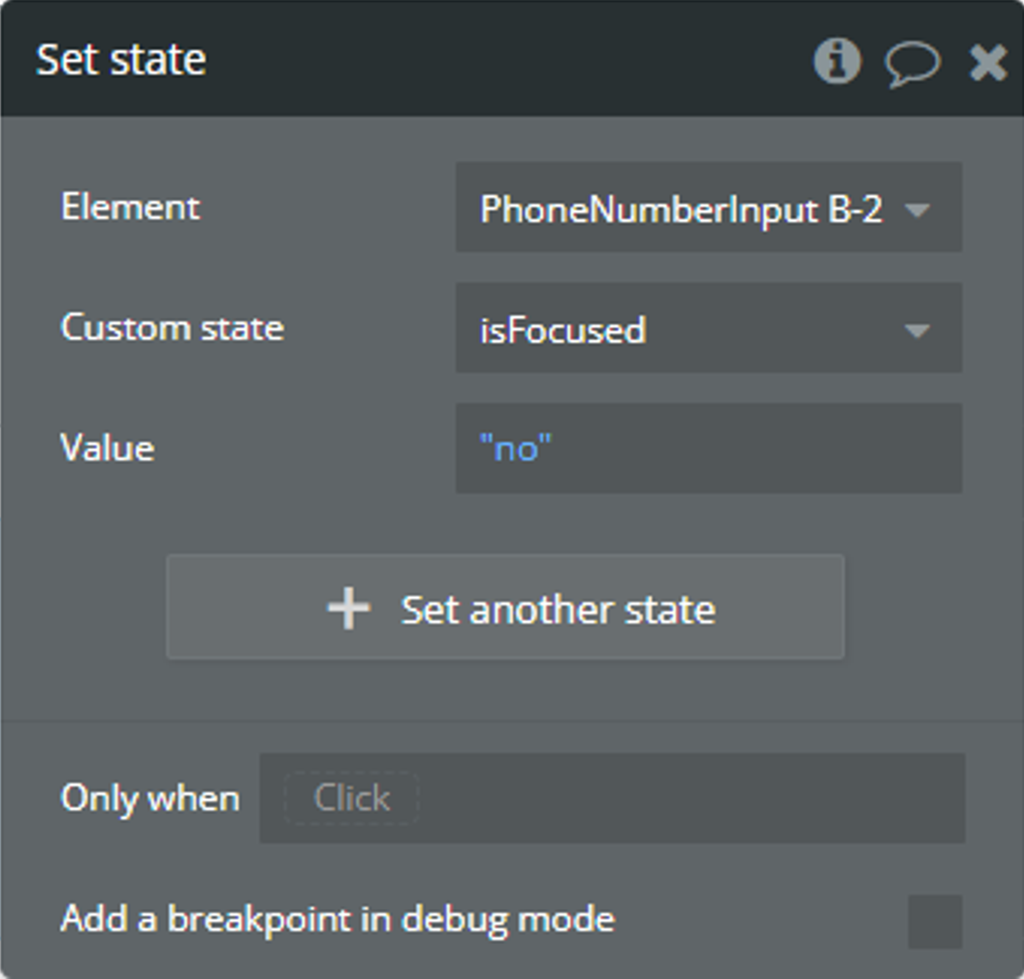The image size is (1024, 979).
Task: Click the Only when label
Action: (150, 799)
